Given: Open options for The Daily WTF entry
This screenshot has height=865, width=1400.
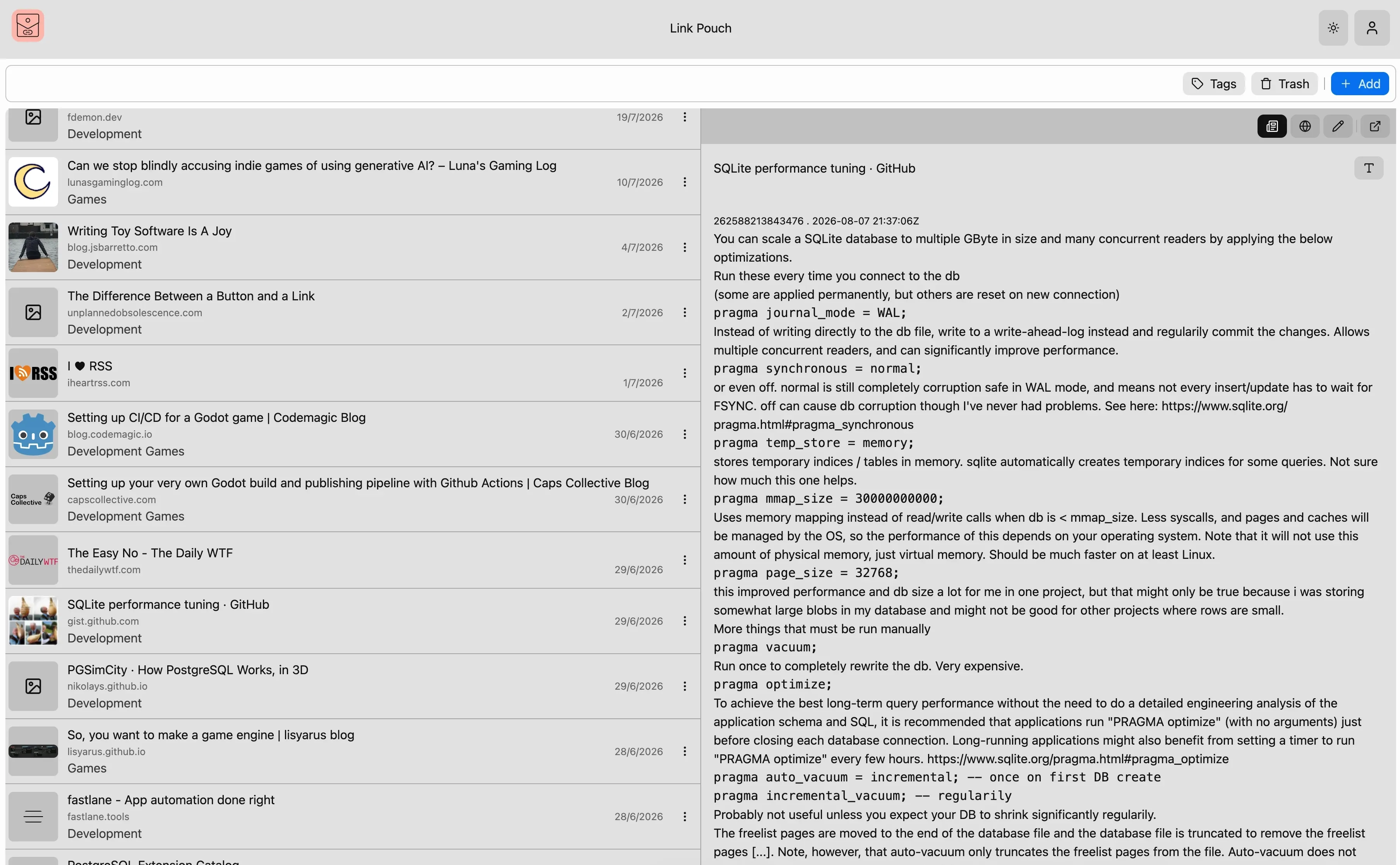Looking at the screenshot, I should pyautogui.click(x=684, y=560).
